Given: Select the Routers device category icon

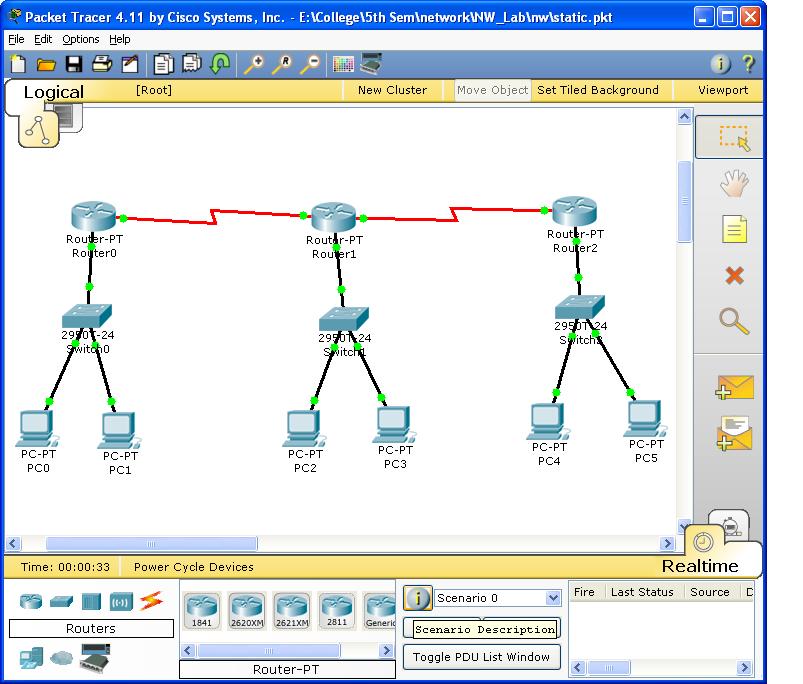Looking at the screenshot, I should click(31, 601).
